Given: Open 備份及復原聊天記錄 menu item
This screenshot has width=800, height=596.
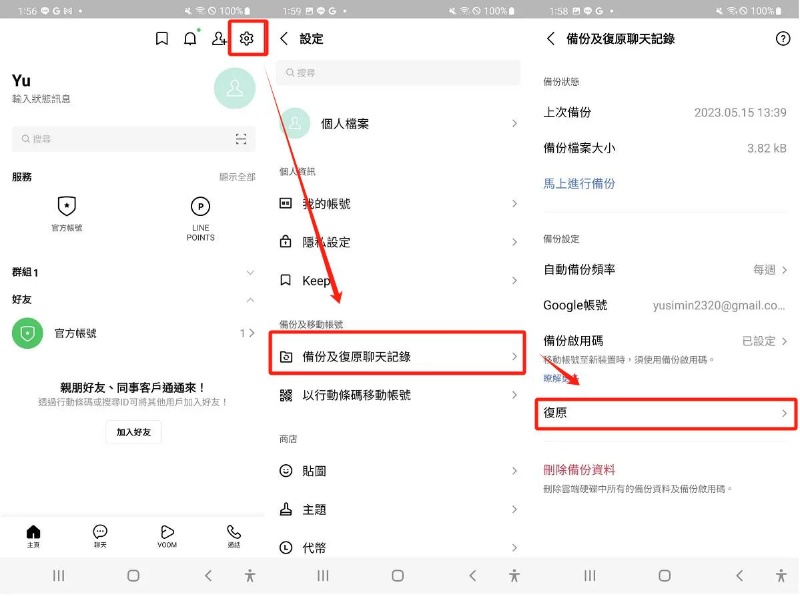Looking at the screenshot, I should tap(397, 356).
